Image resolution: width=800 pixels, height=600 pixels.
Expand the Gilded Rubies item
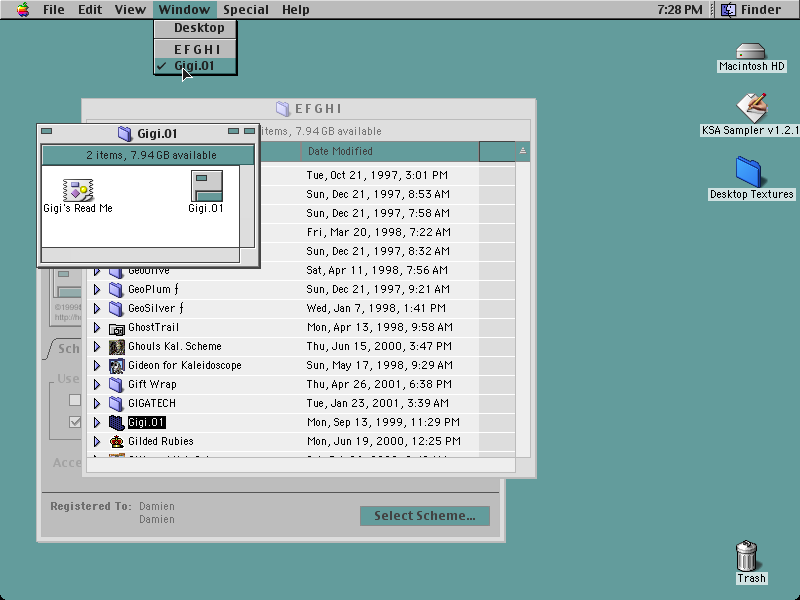(97, 441)
